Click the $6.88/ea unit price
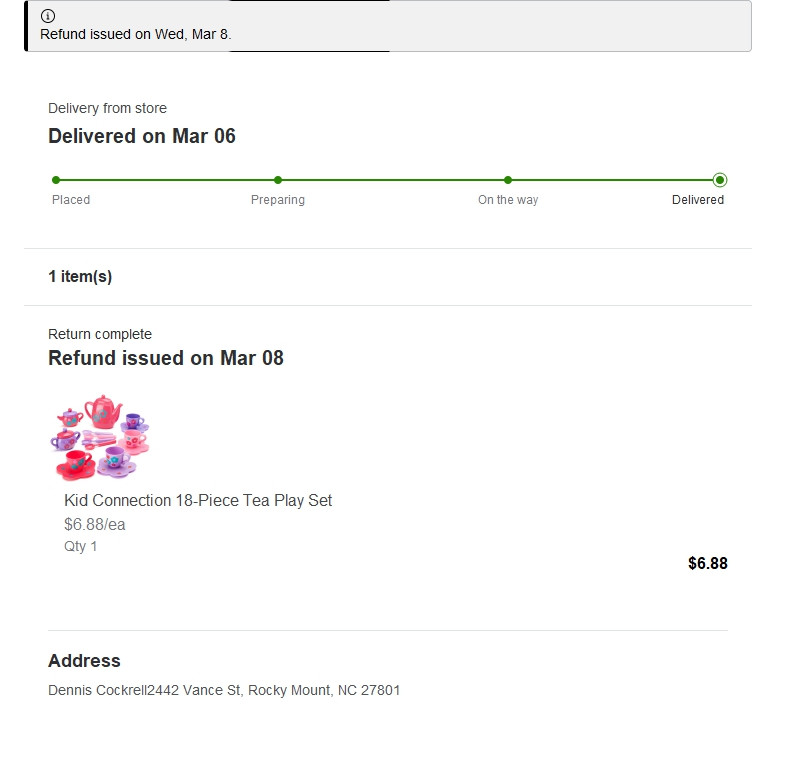800x766 pixels. [x=94, y=525]
